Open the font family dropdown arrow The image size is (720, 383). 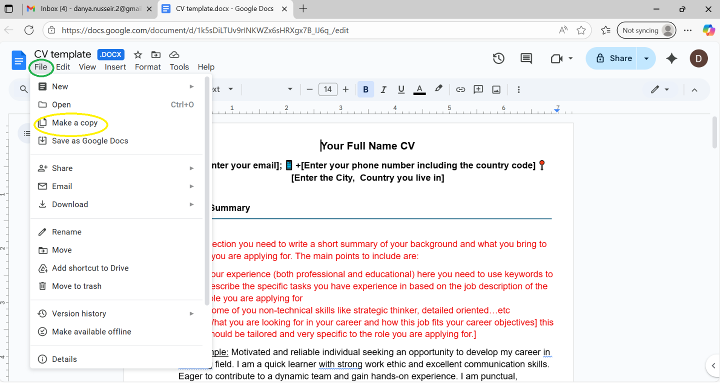290,90
